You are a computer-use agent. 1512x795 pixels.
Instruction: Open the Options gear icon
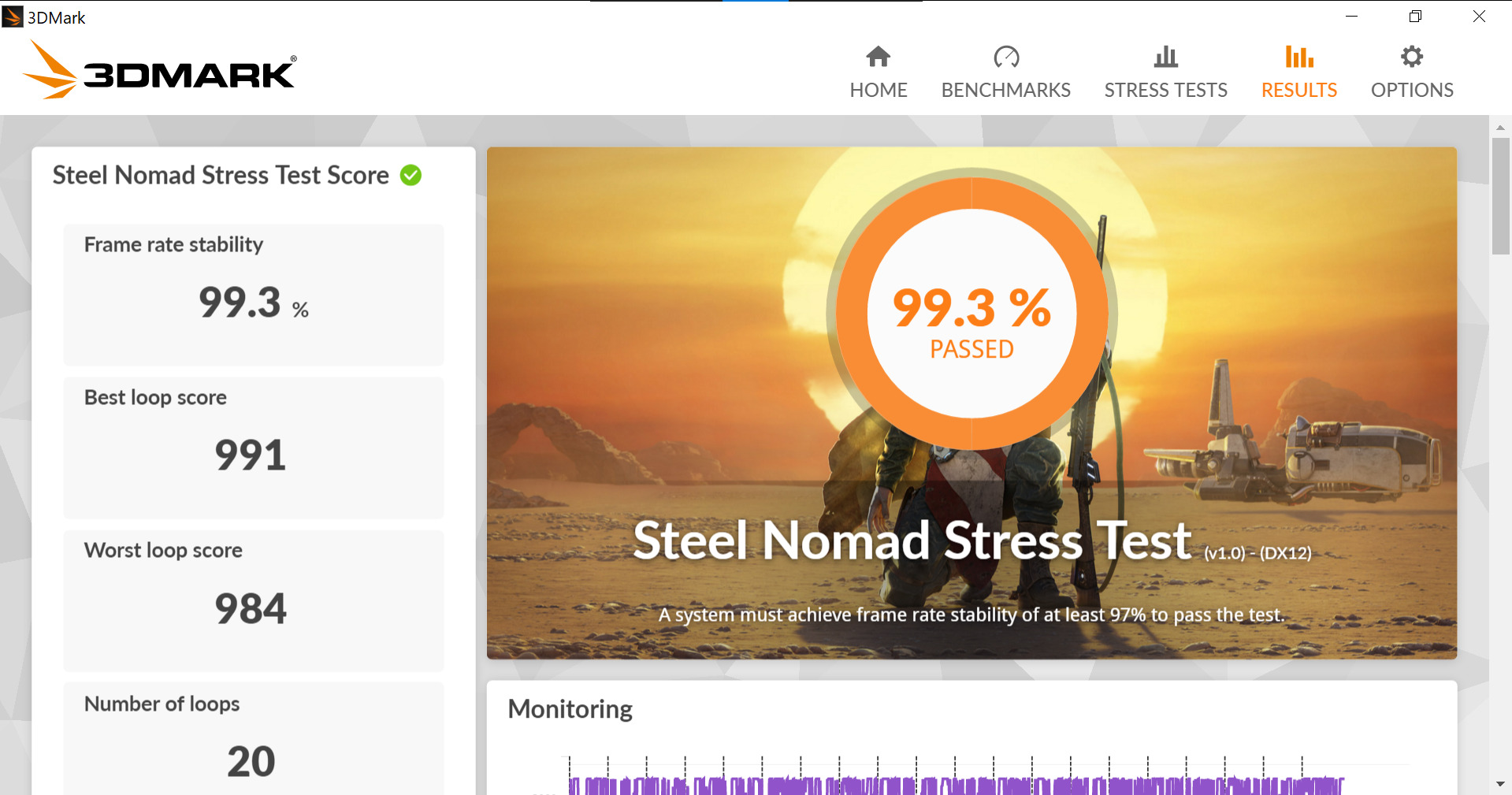click(1412, 57)
